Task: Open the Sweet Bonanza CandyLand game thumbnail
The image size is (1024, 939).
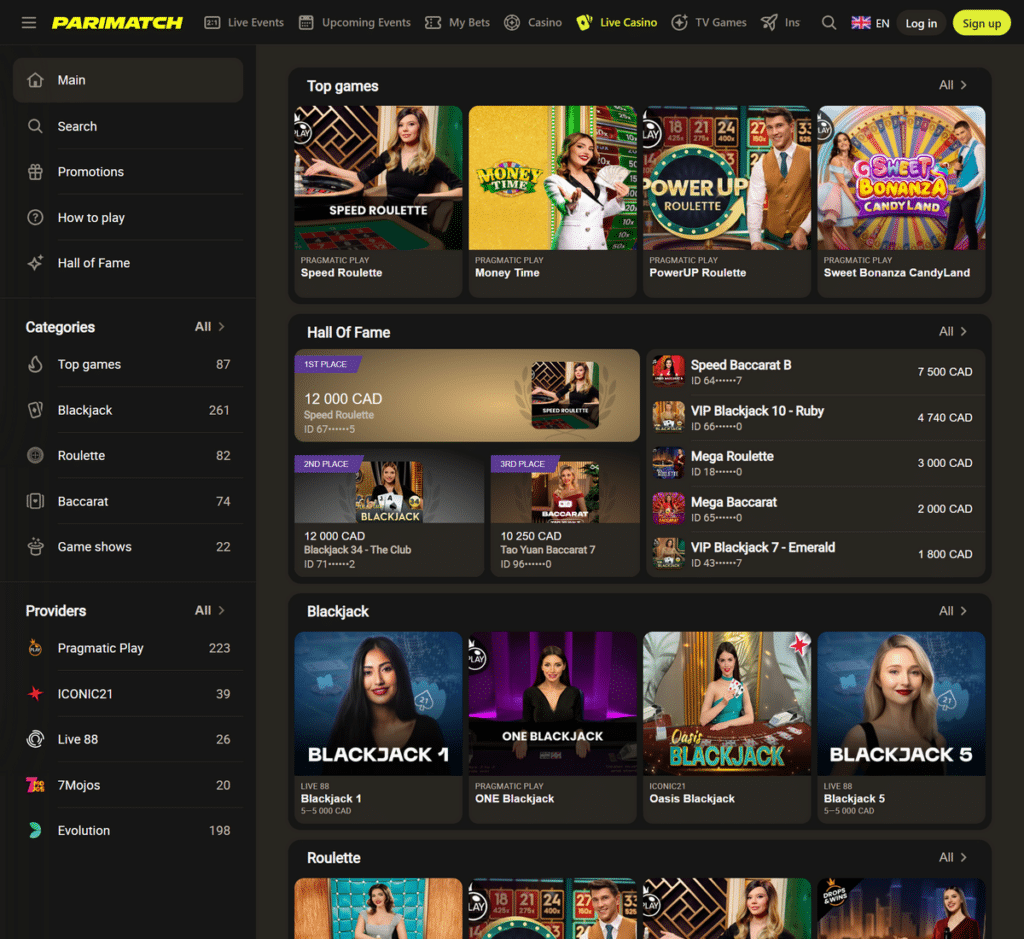Action: [x=900, y=177]
